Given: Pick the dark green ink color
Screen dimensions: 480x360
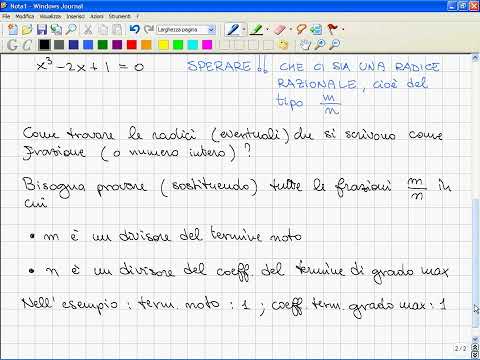Looking at the screenshot, I should pos(103,45).
